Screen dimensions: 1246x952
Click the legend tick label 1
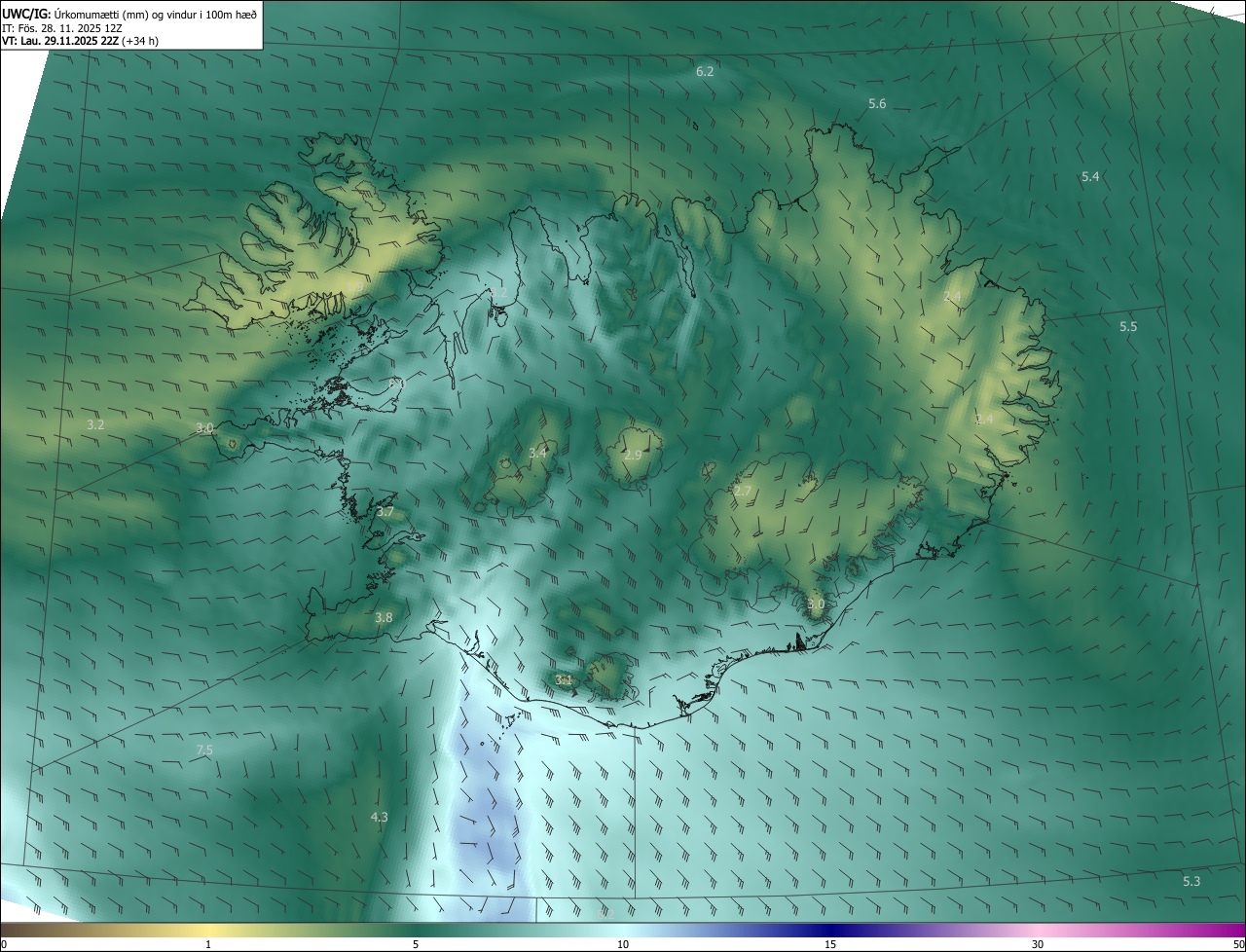pos(208,945)
